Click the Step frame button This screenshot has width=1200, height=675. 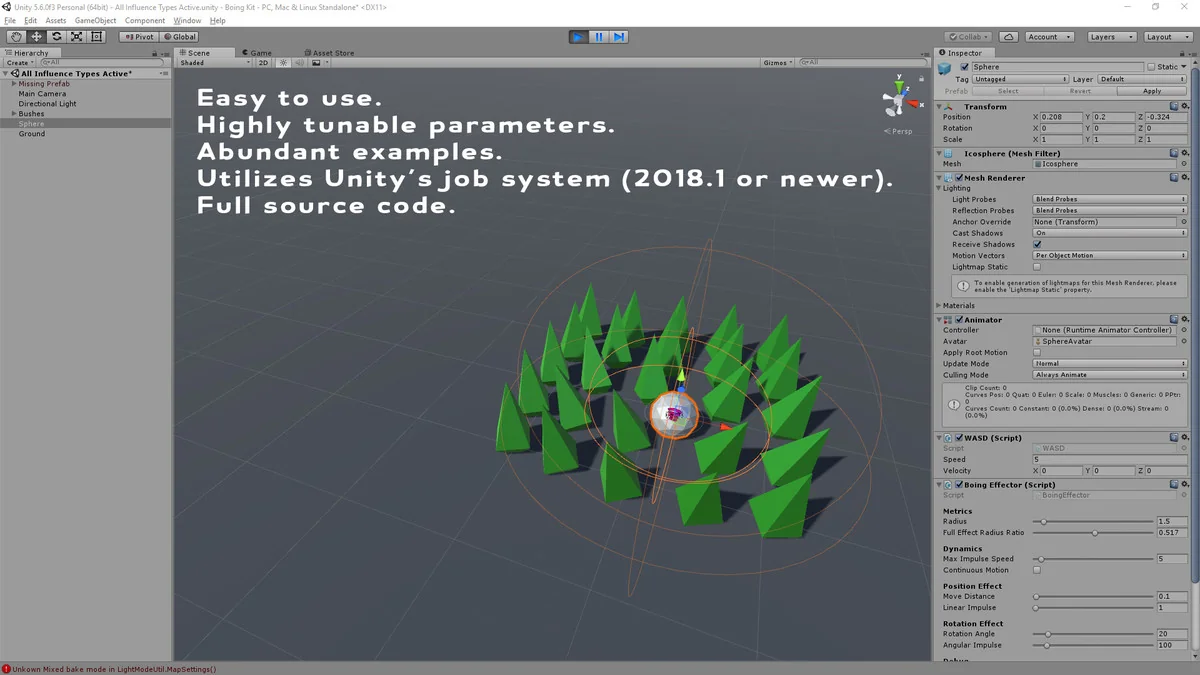click(x=619, y=37)
